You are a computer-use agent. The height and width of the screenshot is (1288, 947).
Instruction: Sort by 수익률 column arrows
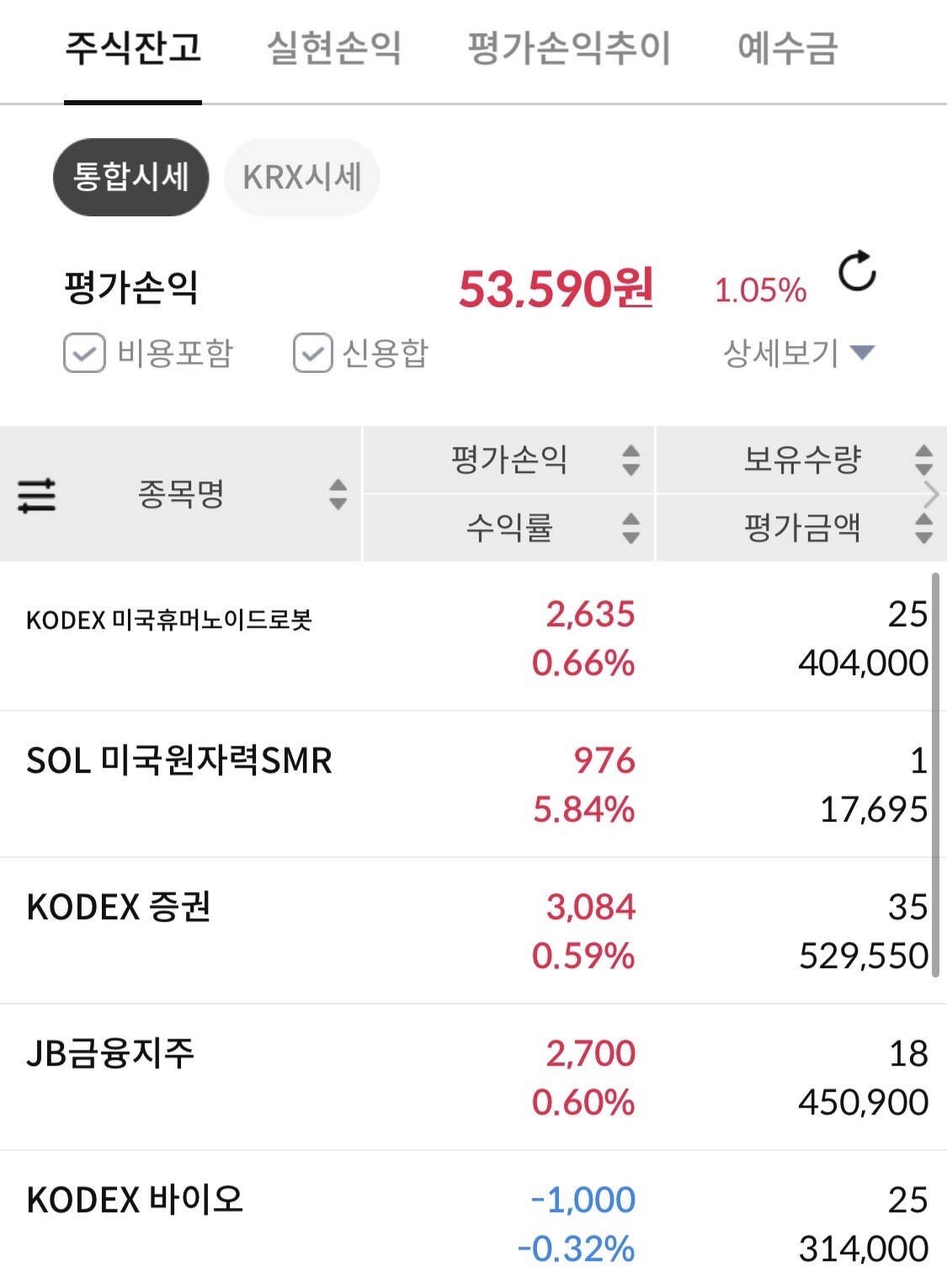pyautogui.click(x=630, y=528)
